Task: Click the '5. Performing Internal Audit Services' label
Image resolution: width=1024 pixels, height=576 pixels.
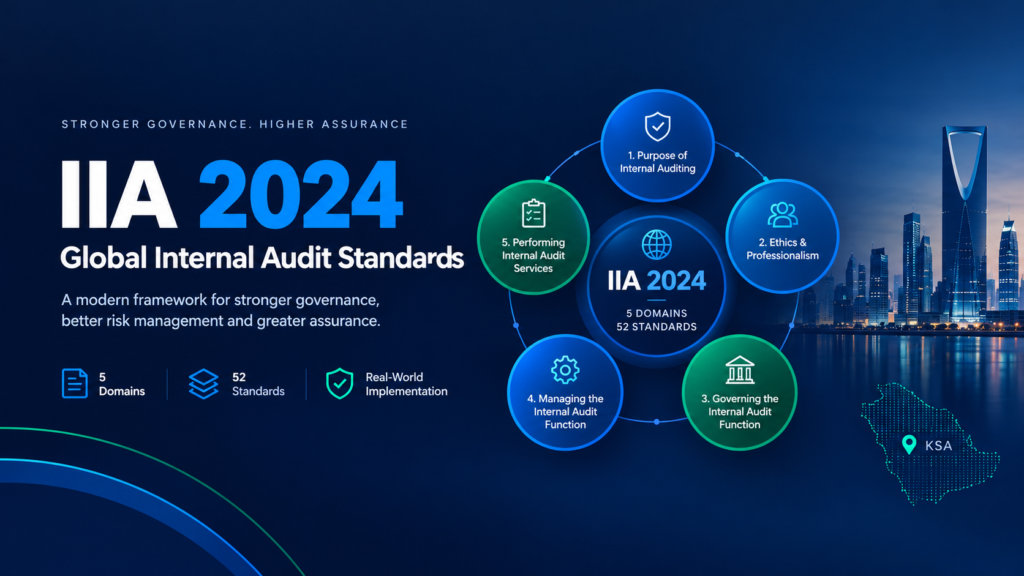Action: click(x=534, y=255)
